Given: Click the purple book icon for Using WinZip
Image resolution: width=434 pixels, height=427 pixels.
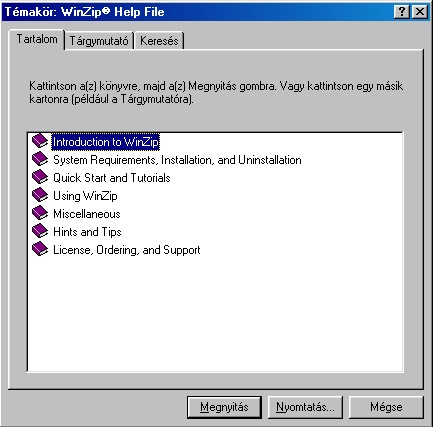Looking at the screenshot, I should [40, 195].
